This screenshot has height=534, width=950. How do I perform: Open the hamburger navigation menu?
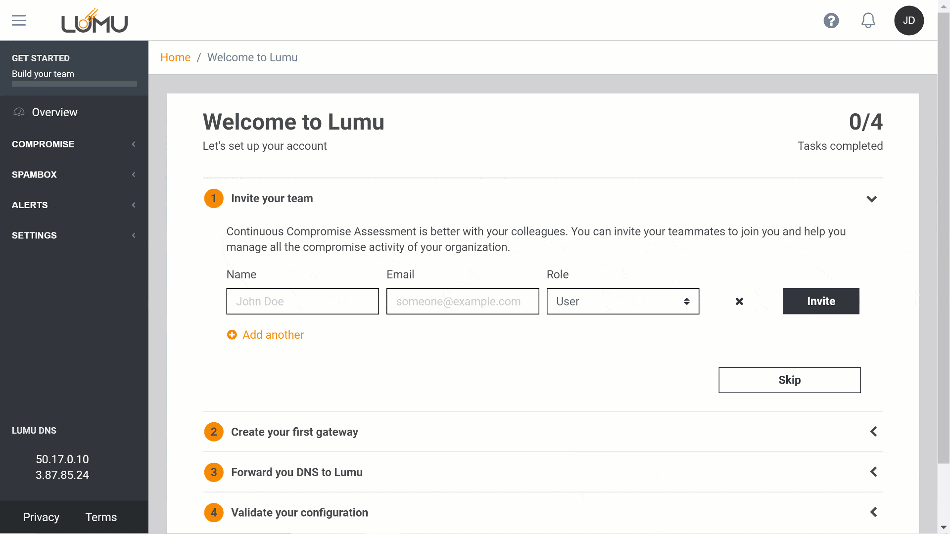[x=19, y=20]
